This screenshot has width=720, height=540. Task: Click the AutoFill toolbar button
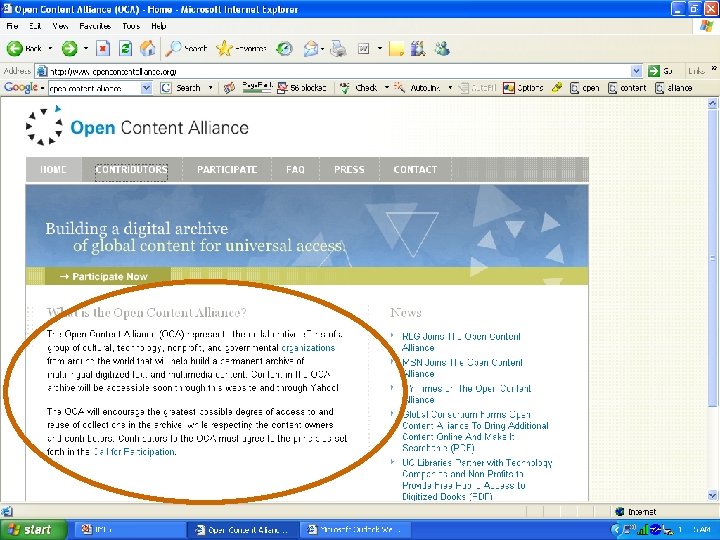478,88
